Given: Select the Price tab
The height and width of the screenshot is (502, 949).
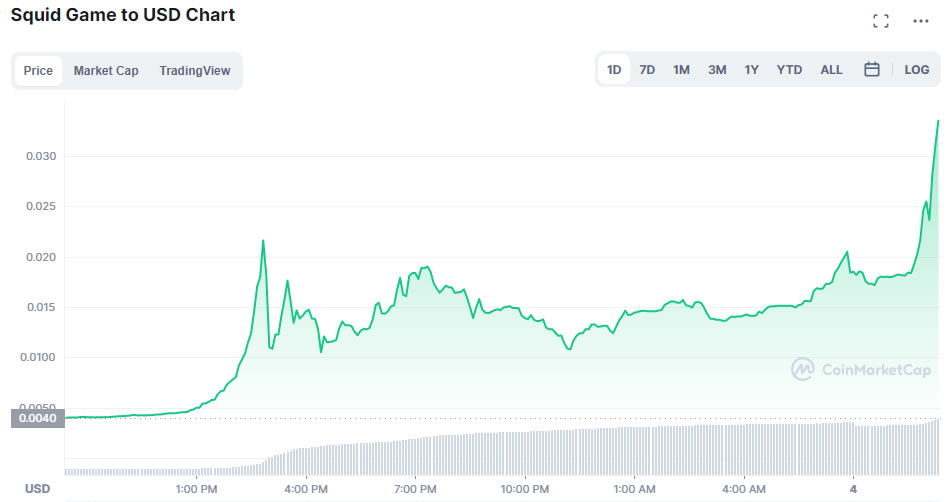Looking at the screenshot, I should coord(38,71).
